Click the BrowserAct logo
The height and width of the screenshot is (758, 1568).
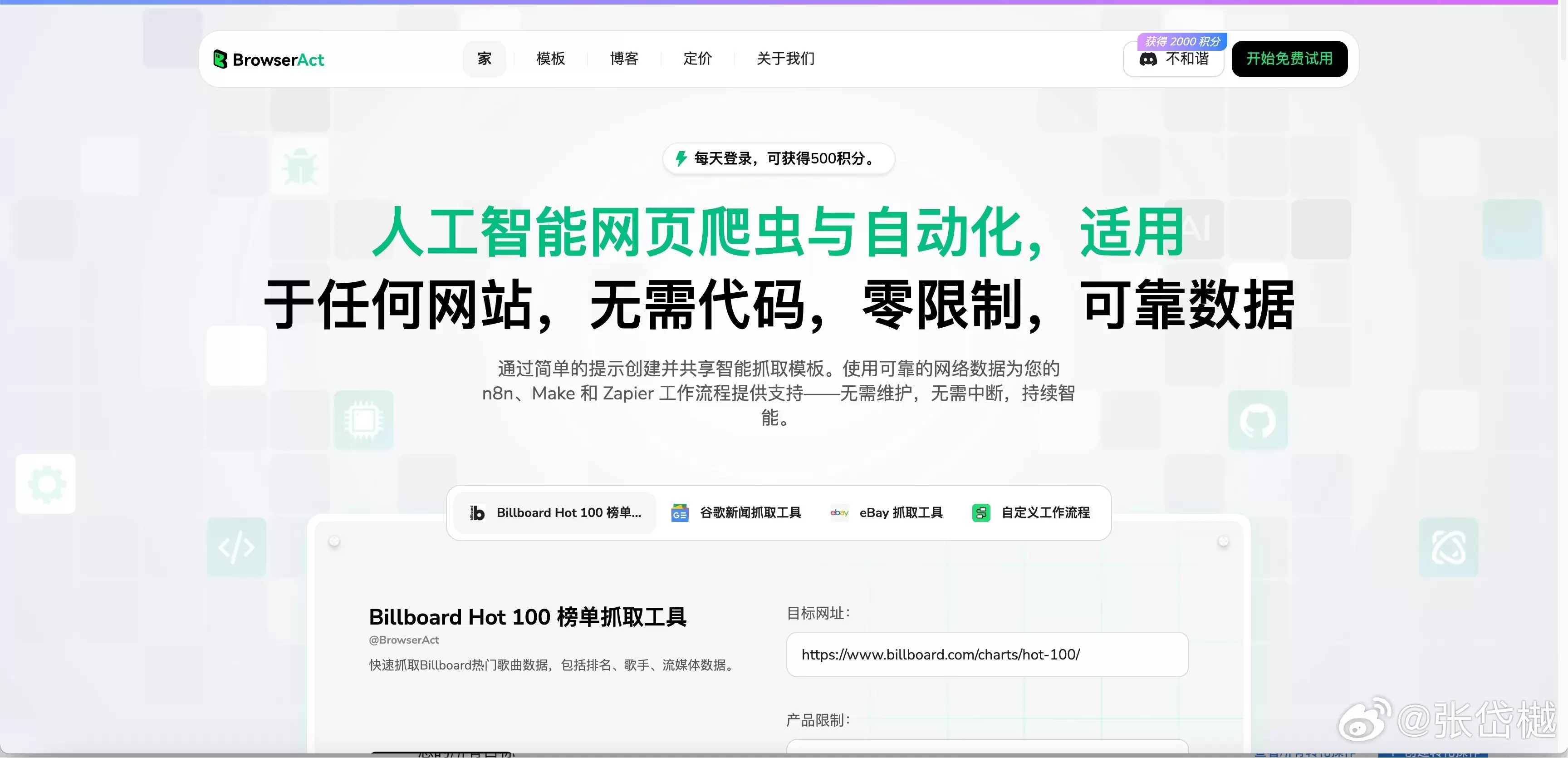[x=269, y=59]
